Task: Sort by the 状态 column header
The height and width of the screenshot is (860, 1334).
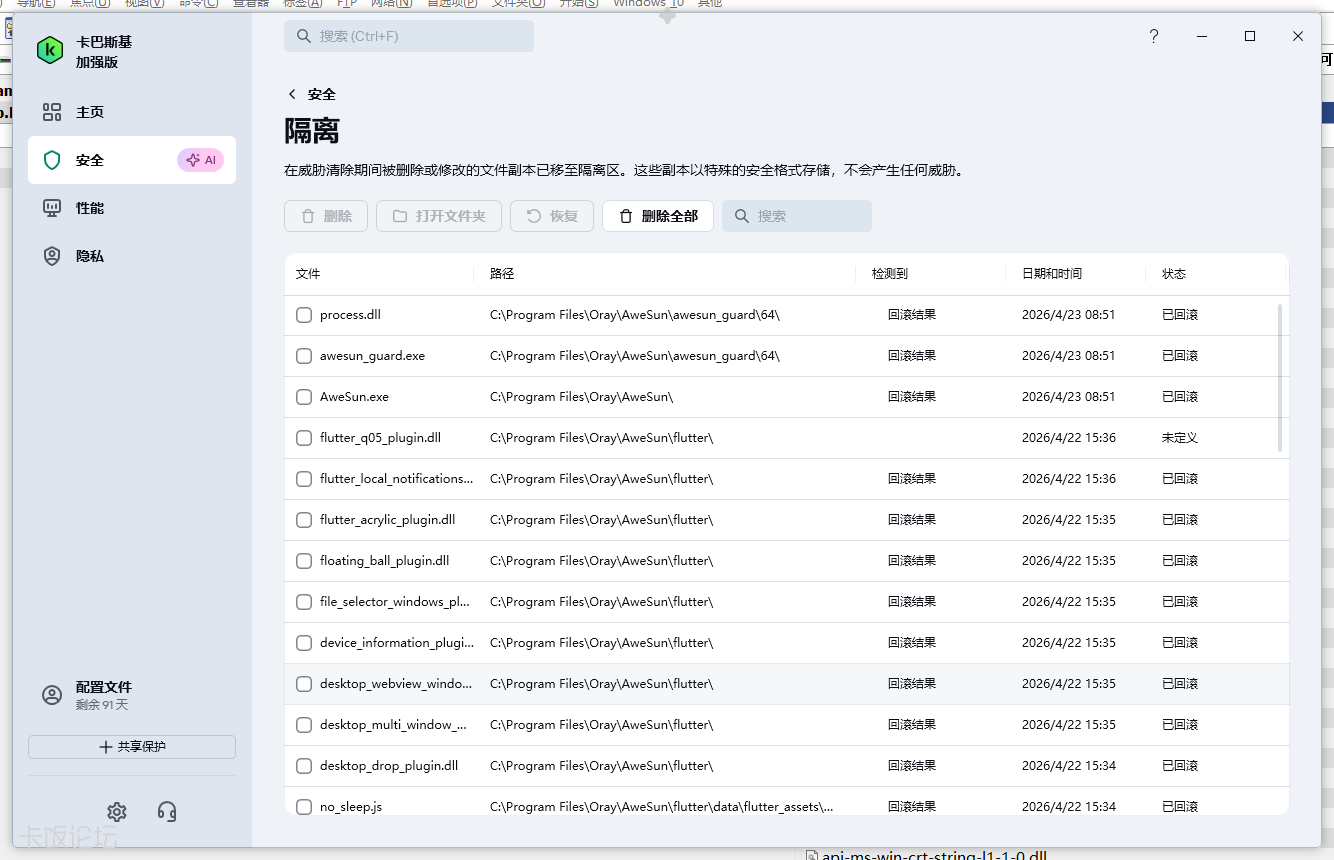Action: click(x=1174, y=274)
